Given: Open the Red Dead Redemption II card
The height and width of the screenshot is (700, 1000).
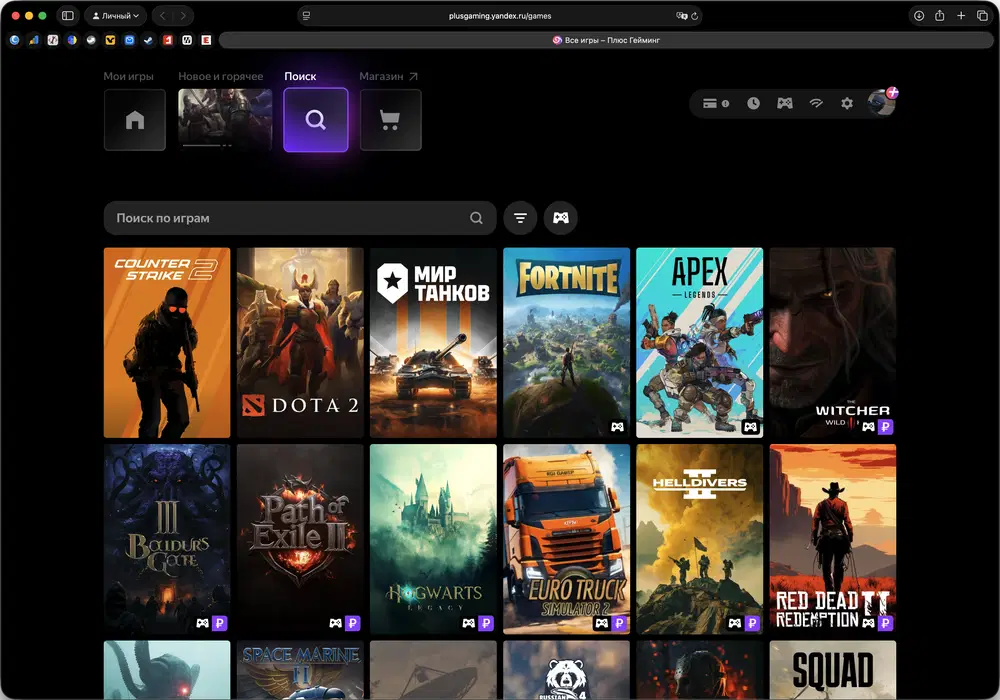Looking at the screenshot, I should (832, 539).
